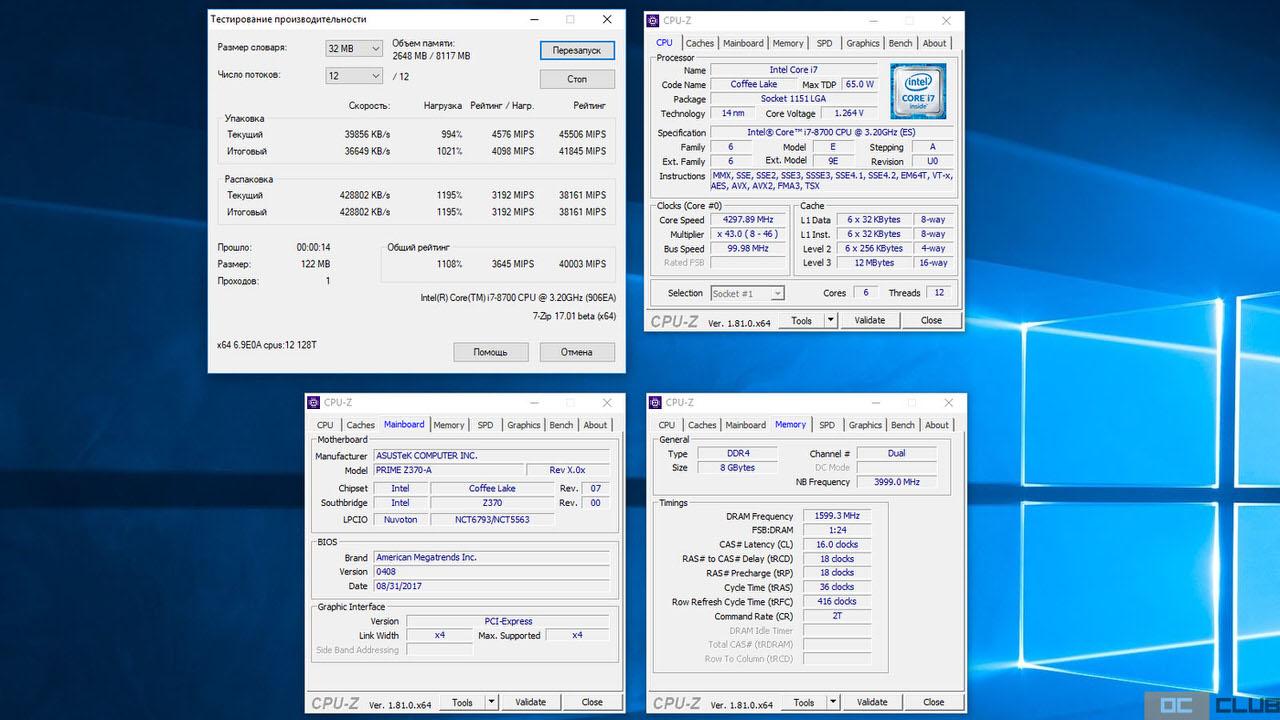Open Mainboard tab in the Memory window
The width and height of the screenshot is (1280, 720).
(746, 425)
